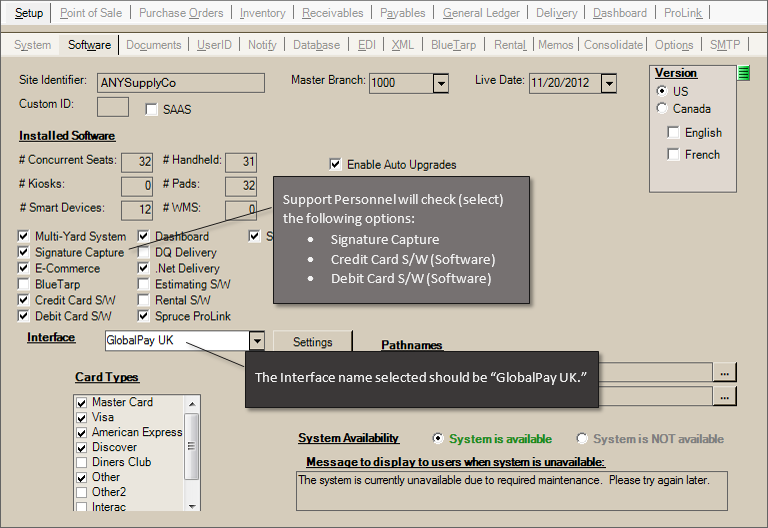The image size is (768, 528).
Task: Toggle the .Net Delivery checkbox
Action: (143, 268)
